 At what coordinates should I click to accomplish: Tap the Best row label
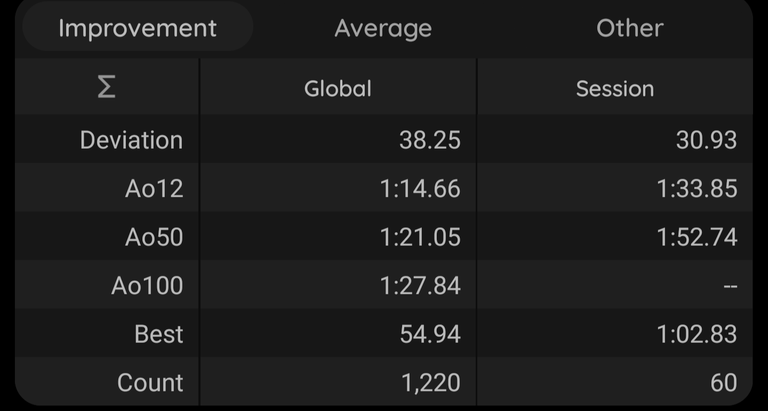[x=159, y=334]
